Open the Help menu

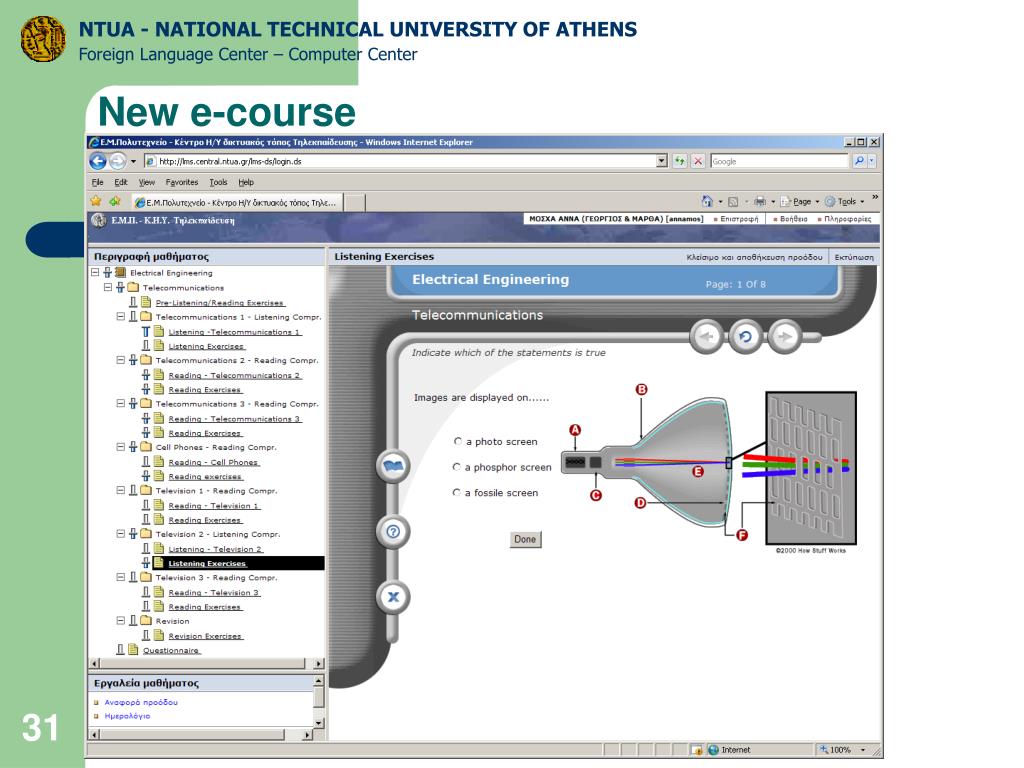(246, 182)
